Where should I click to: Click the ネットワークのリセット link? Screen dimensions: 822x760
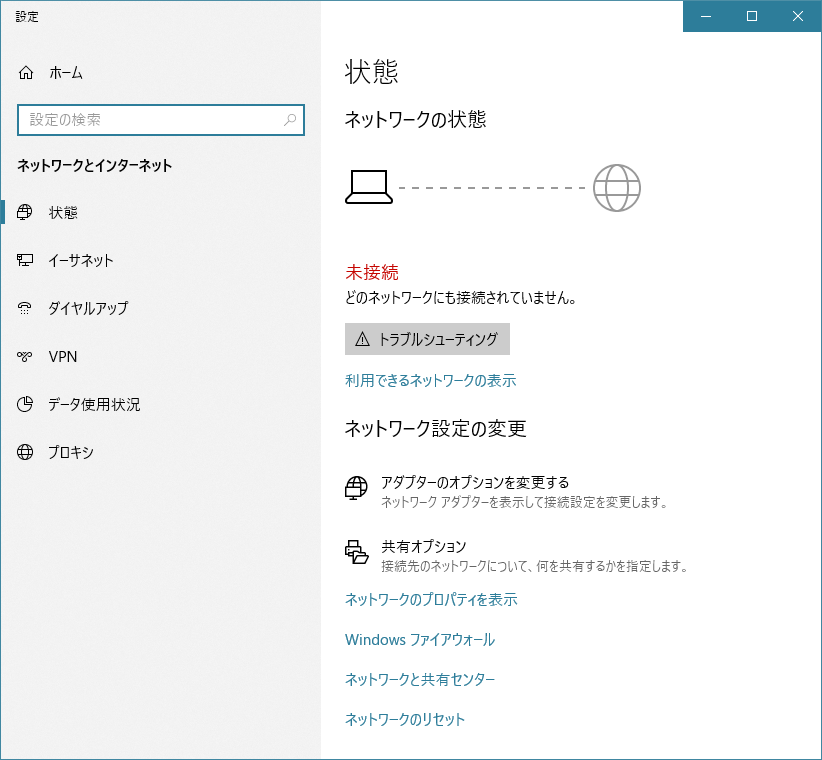405,719
